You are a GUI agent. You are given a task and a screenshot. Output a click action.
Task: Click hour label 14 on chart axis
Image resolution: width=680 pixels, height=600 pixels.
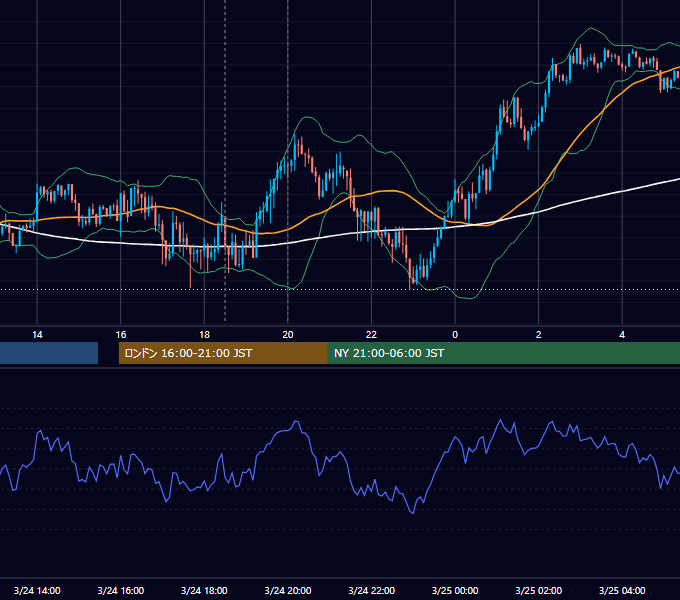[37, 335]
